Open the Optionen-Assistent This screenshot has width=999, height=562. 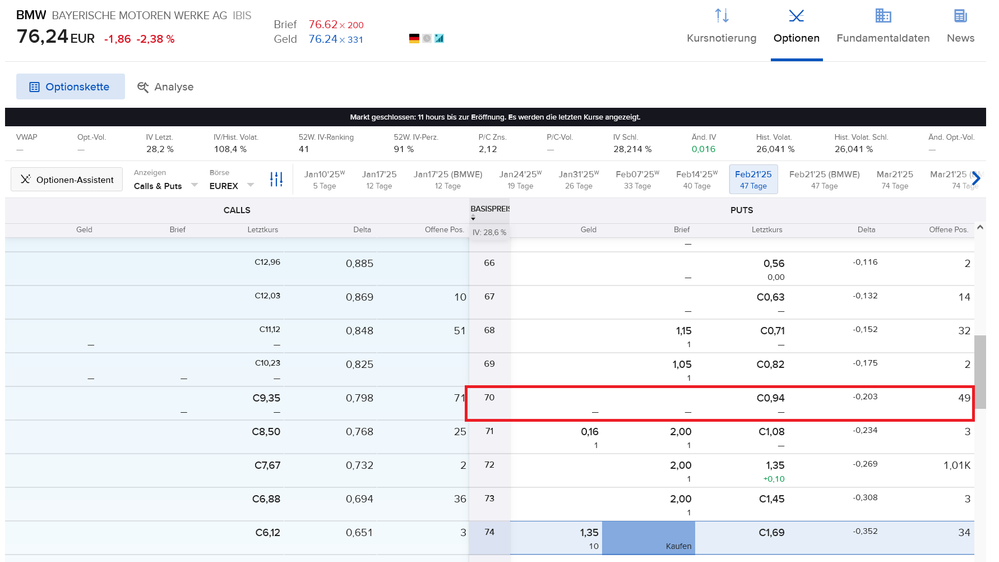67,180
